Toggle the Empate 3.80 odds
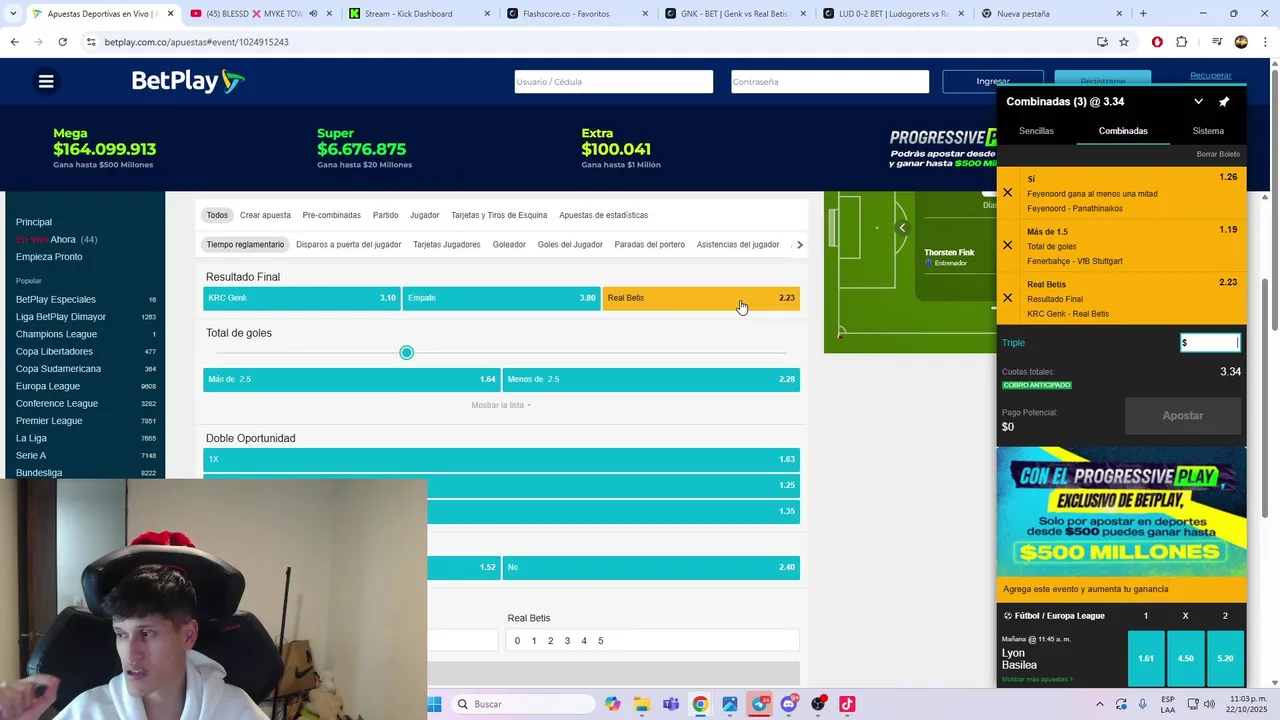This screenshot has height=720, width=1280. click(x=501, y=298)
